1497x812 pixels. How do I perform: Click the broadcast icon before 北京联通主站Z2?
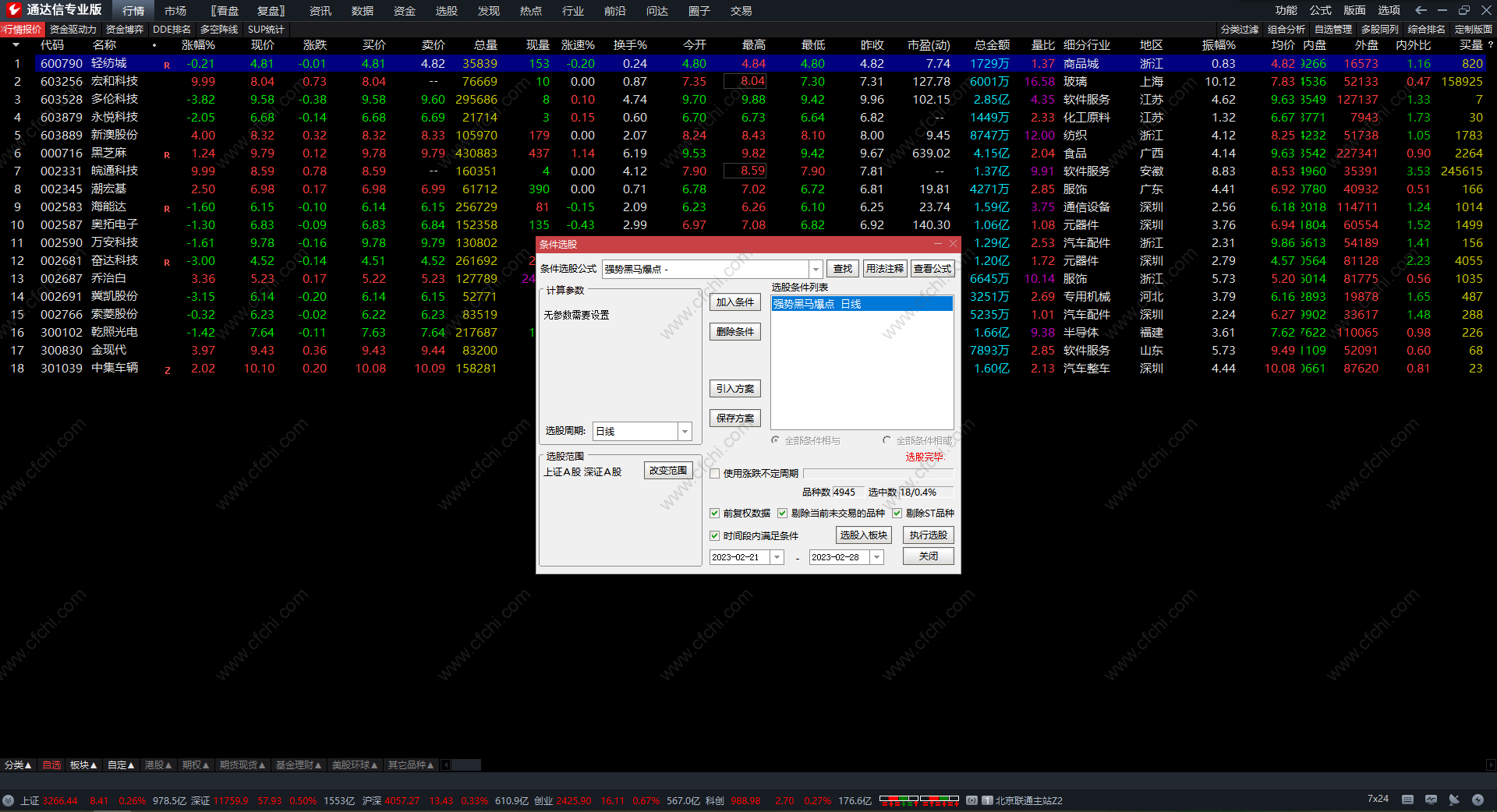(971, 800)
